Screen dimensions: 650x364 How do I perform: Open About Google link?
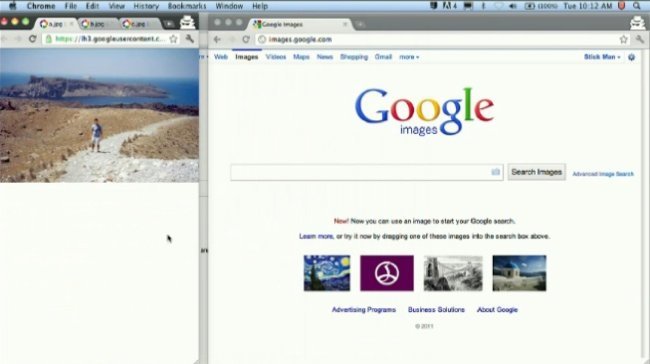497,310
